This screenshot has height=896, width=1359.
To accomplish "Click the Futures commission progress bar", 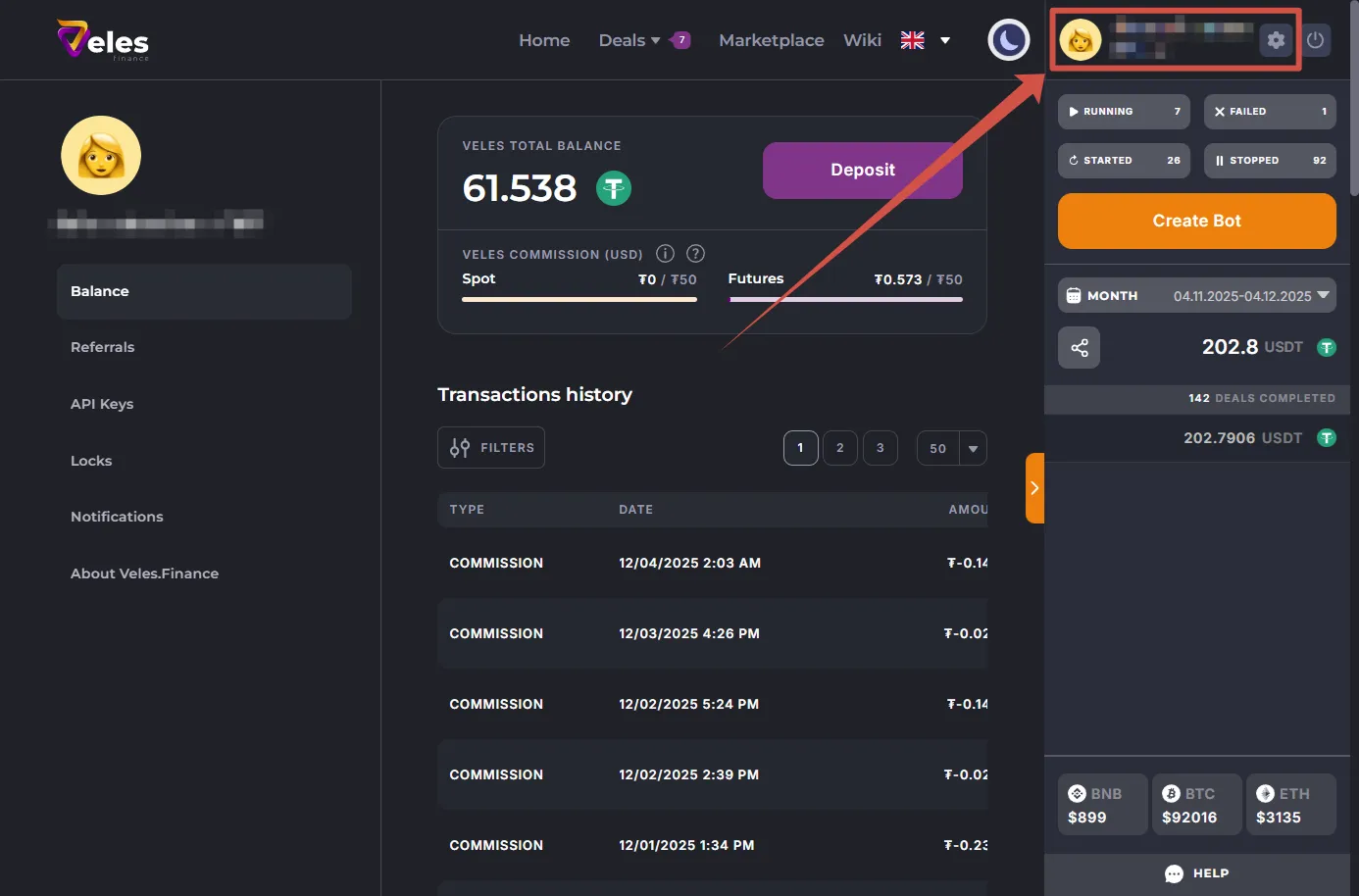I will coord(845,299).
